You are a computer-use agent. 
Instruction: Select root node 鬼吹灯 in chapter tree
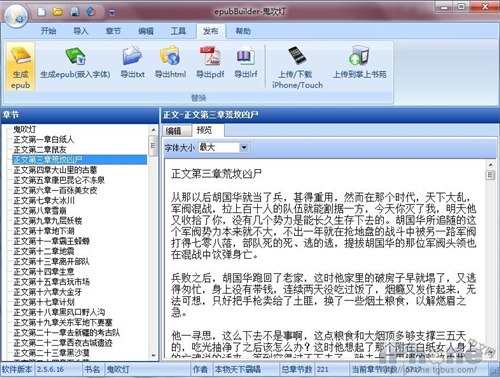pyautogui.click(x=25, y=129)
